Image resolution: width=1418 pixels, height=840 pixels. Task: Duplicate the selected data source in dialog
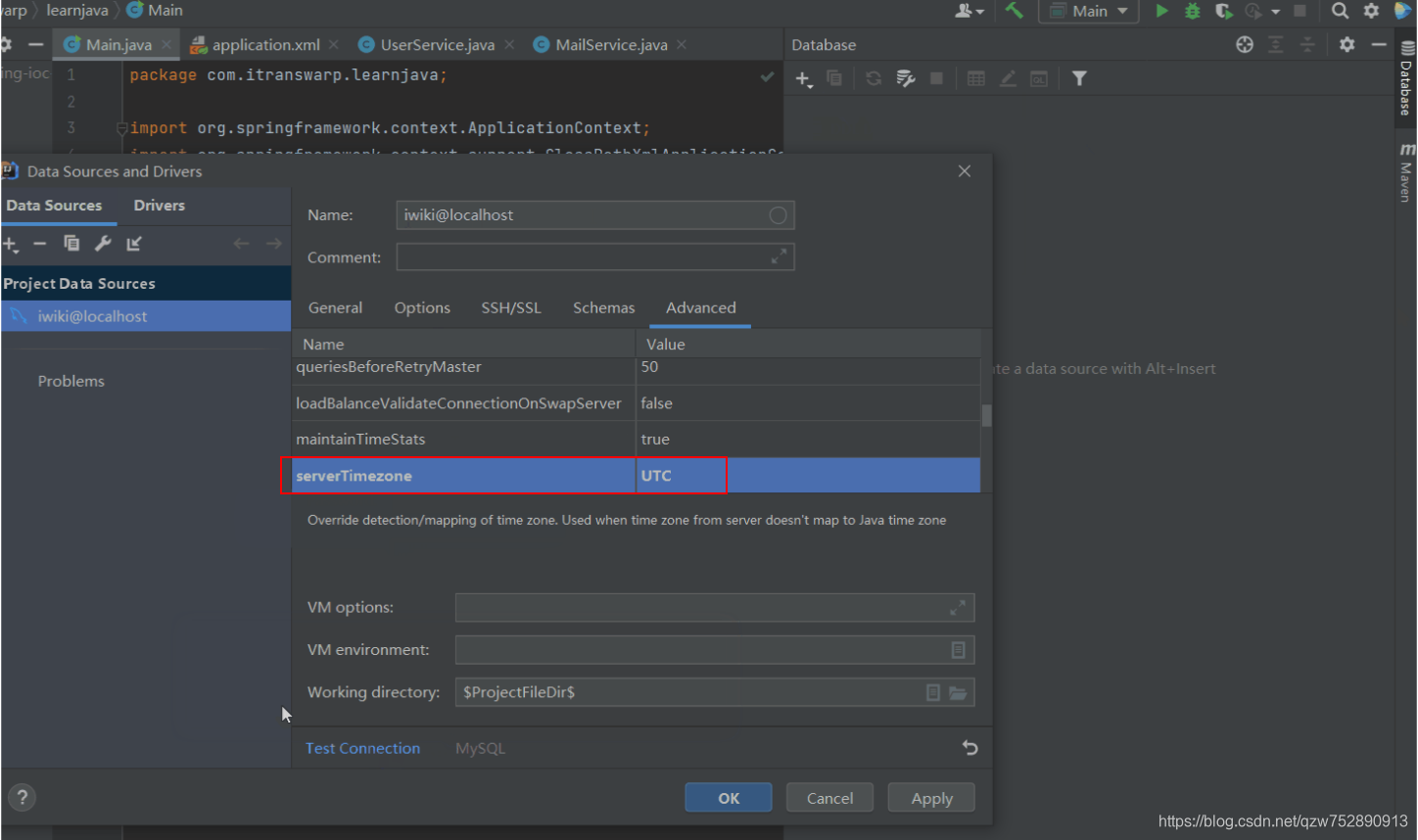tap(71, 244)
